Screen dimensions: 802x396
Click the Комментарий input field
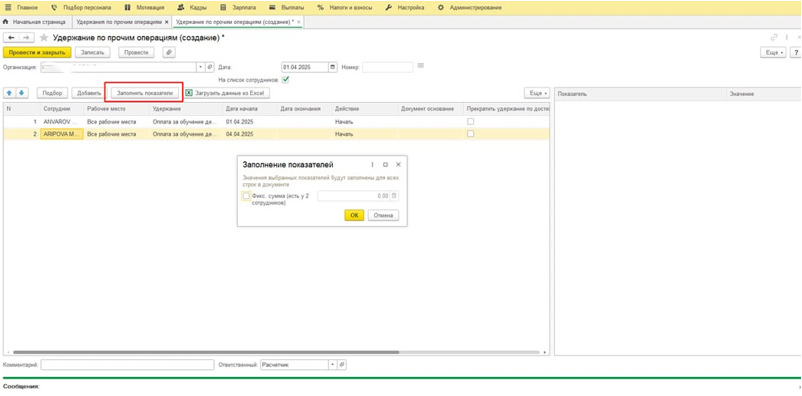click(127, 365)
